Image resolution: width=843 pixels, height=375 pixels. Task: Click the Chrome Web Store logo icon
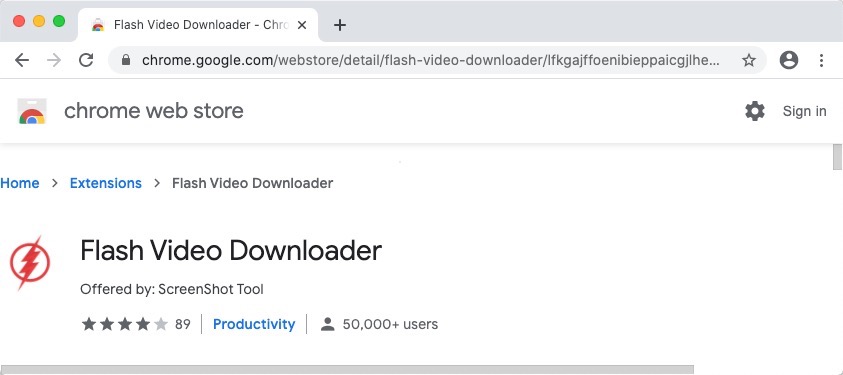(32, 111)
